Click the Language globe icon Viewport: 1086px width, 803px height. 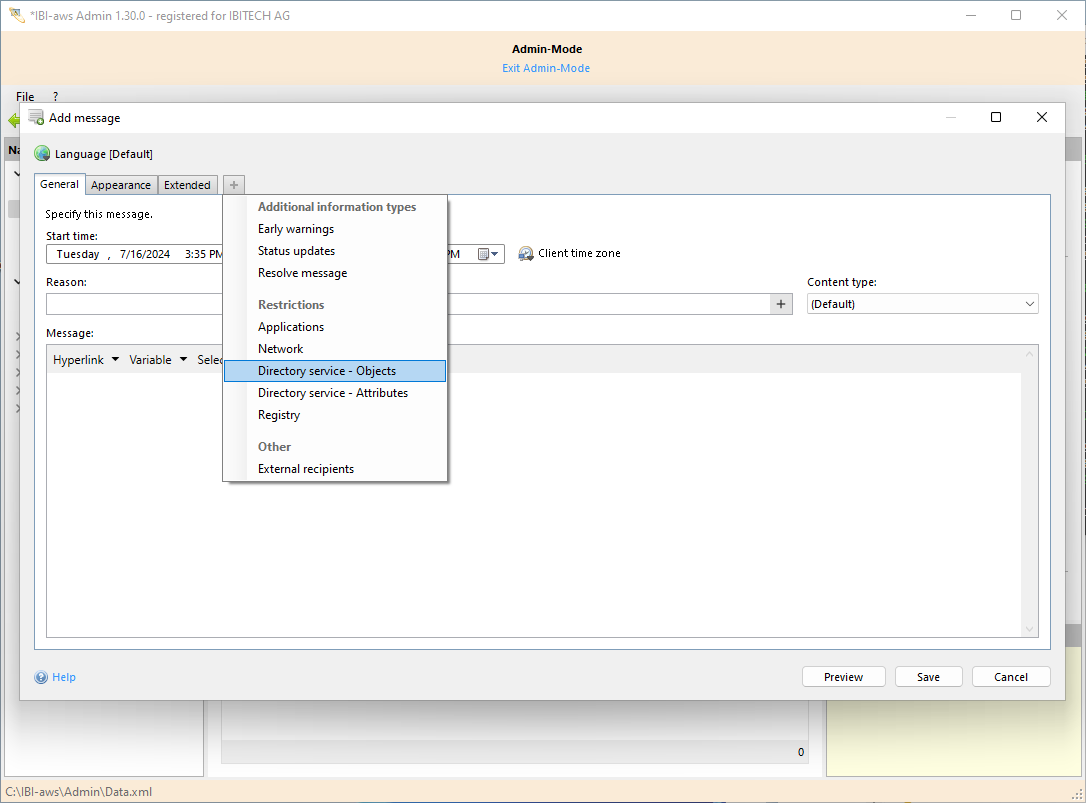42,154
